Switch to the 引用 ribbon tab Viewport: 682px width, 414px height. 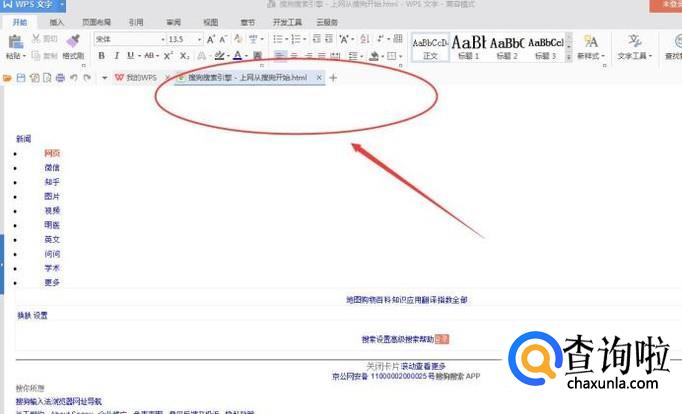click(136, 22)
